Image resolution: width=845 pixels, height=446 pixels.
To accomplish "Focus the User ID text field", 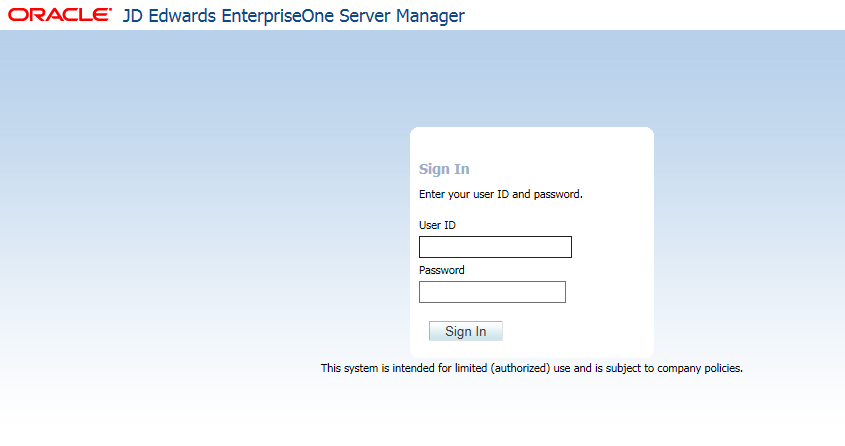I will point(495,247).
